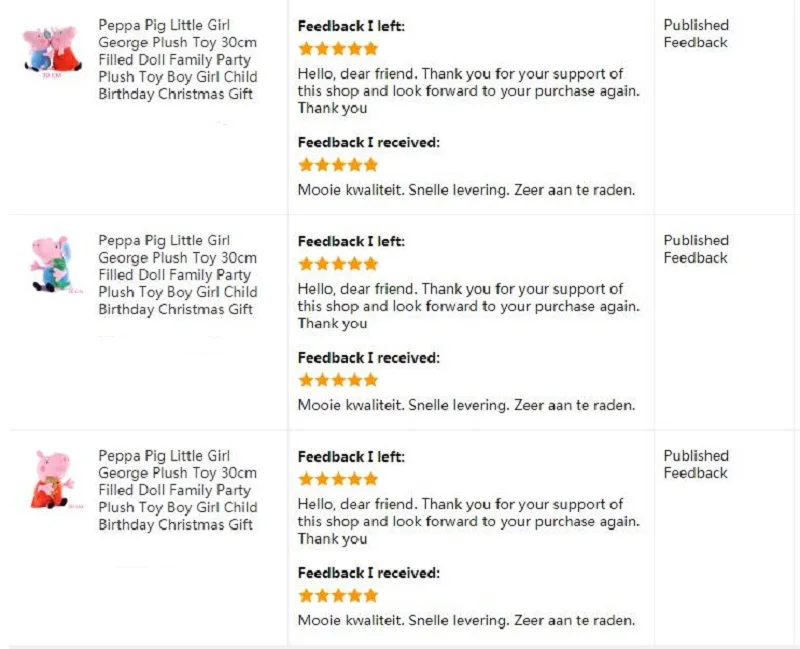Click second row Dutch review 'Mooie kwaliteit' text

466,405
